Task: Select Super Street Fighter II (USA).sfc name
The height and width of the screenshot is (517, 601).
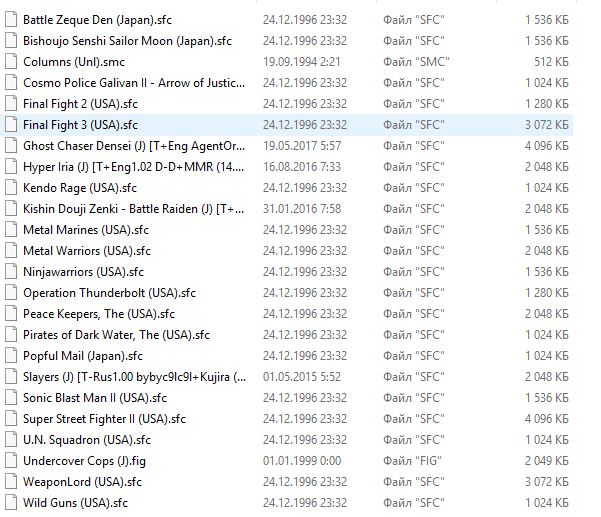Action: [105, 419]
